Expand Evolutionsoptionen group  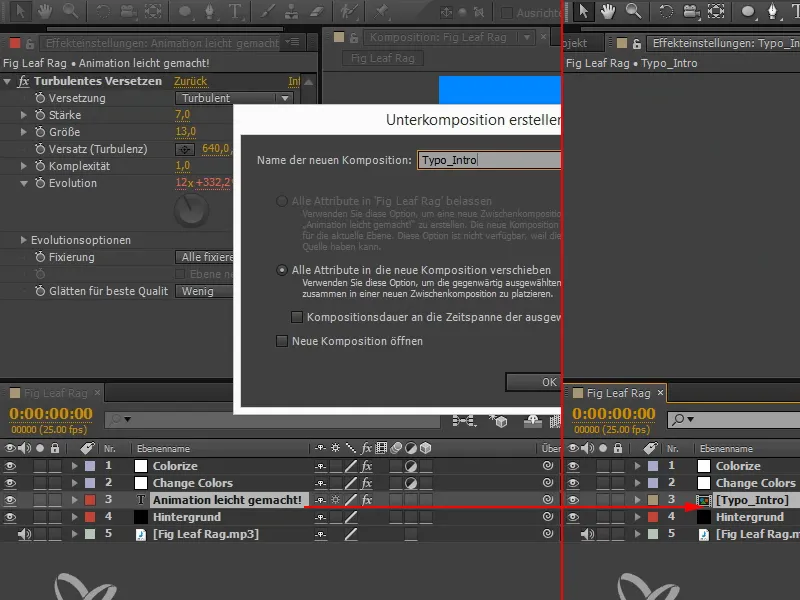23,240
